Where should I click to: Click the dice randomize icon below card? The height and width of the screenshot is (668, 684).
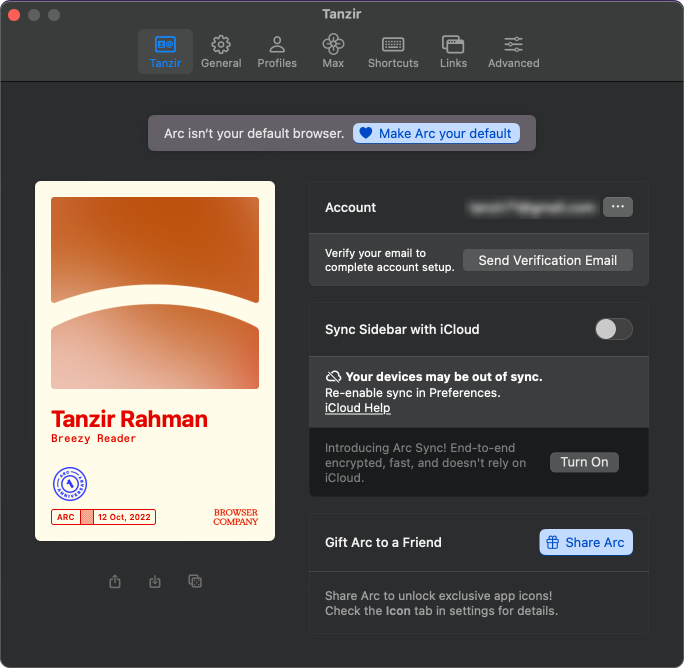point(195,581)
